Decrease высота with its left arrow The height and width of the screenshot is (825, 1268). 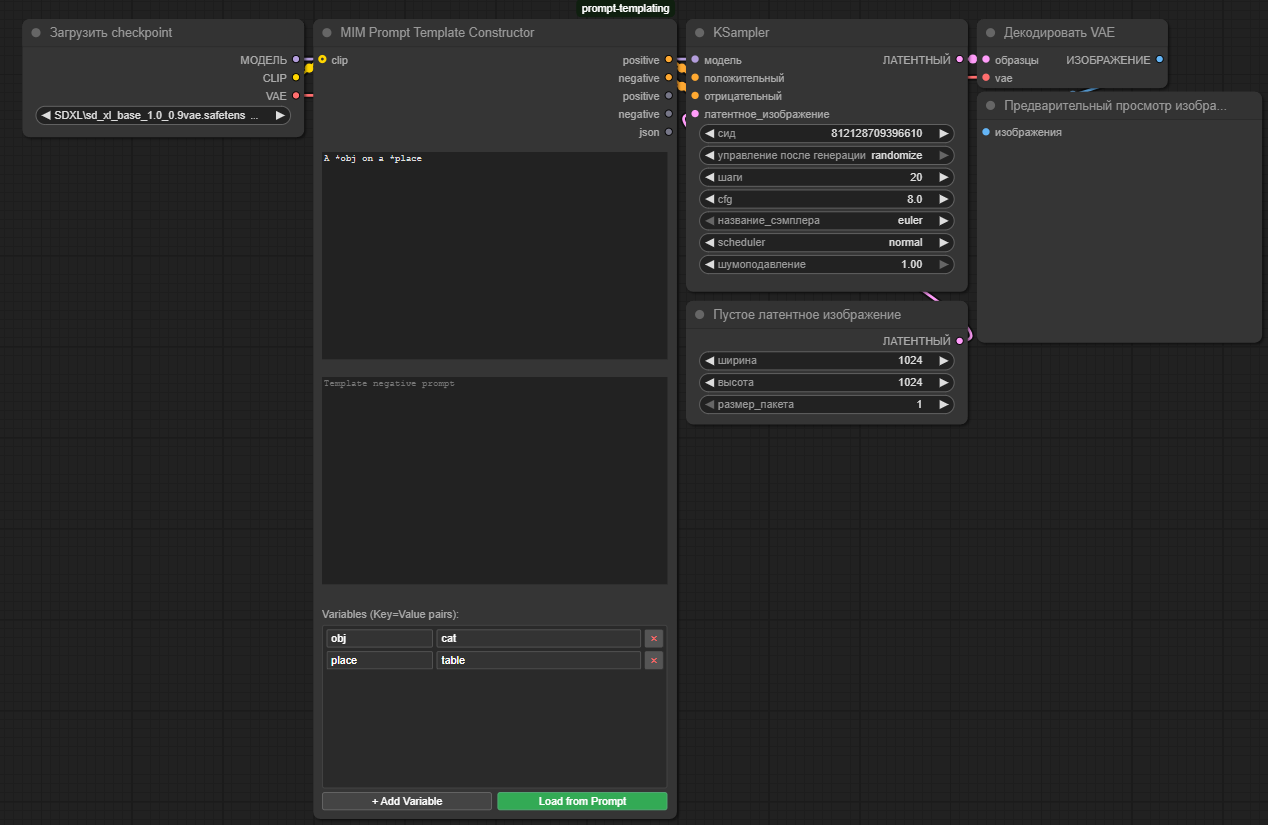pos(709,383)
